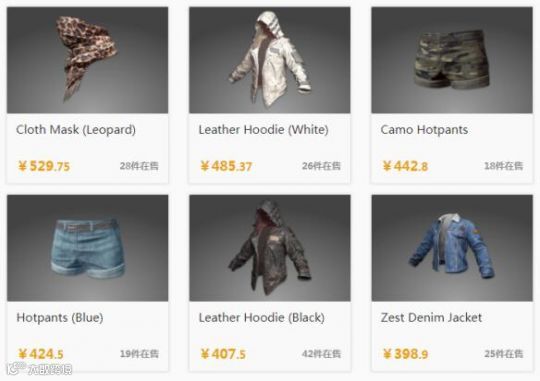Open the Leather Hoodie (White) item image
Image resolution: width=540 pixels, height=381 pixels.
[270, 60]
